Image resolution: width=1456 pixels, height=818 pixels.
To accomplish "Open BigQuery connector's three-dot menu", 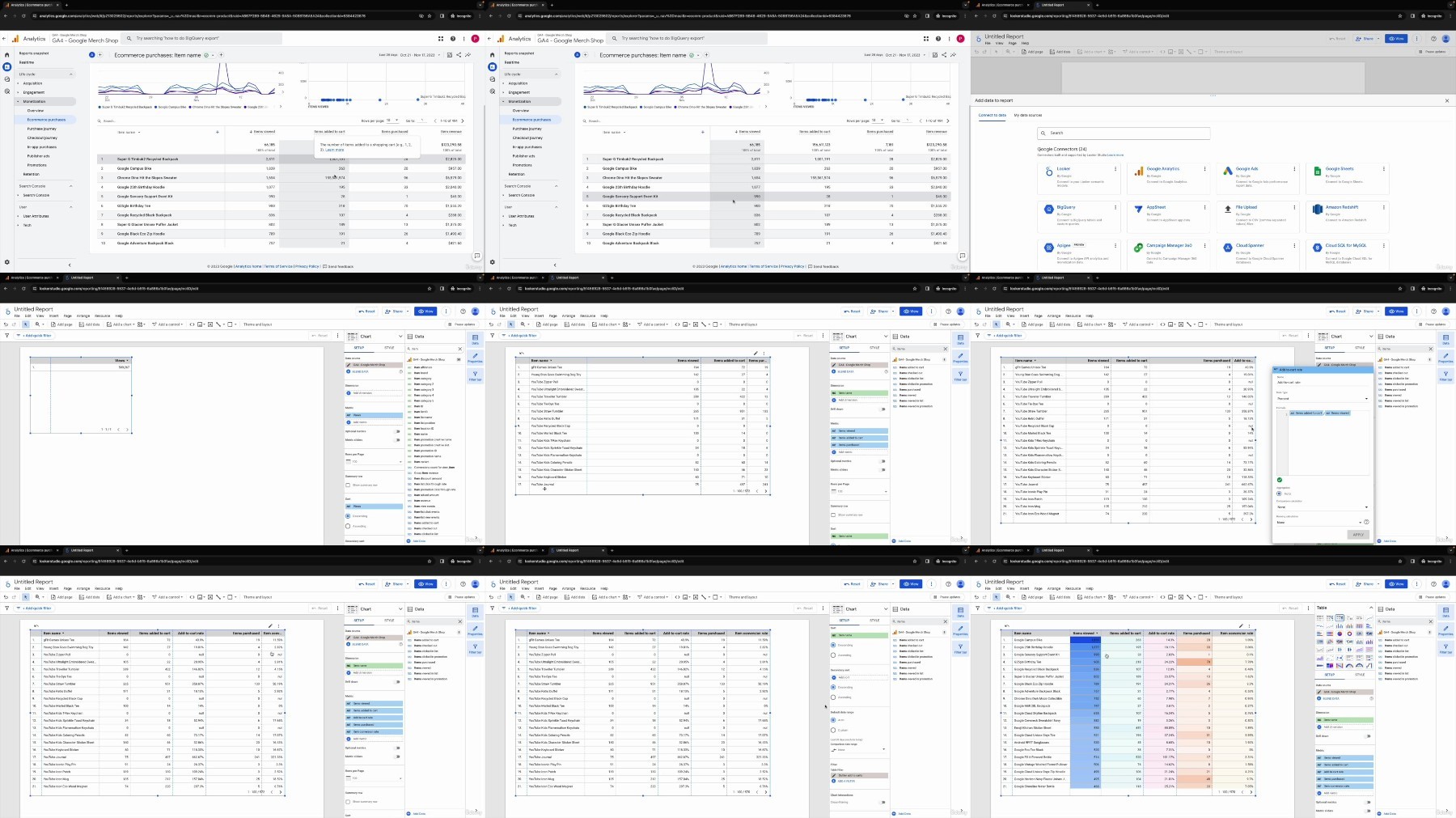I will click(1115, 207).
